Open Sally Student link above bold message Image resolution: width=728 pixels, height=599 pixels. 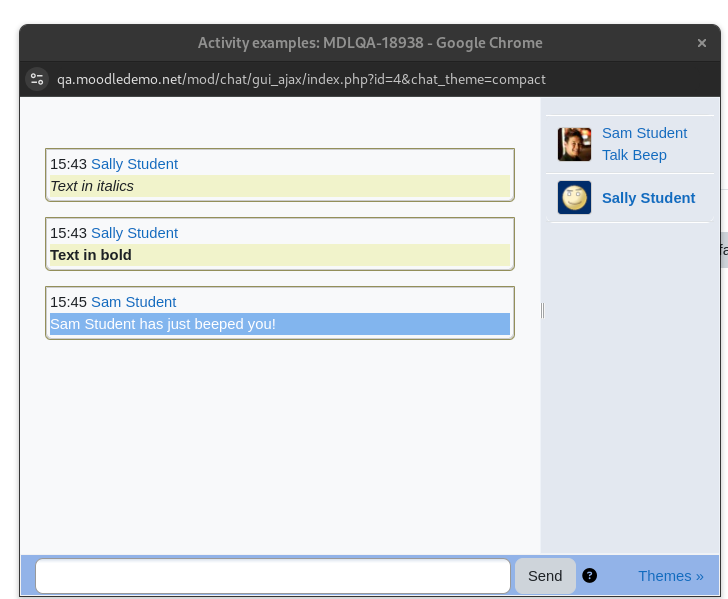(x=134, y=233)
